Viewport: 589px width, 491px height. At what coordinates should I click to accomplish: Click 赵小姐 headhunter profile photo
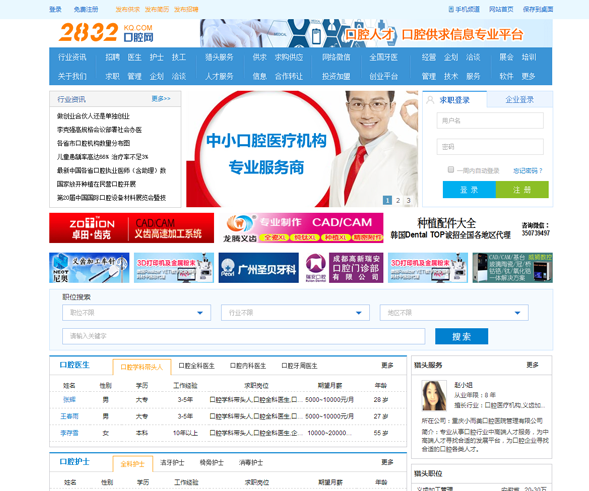(x=434, y=396)
